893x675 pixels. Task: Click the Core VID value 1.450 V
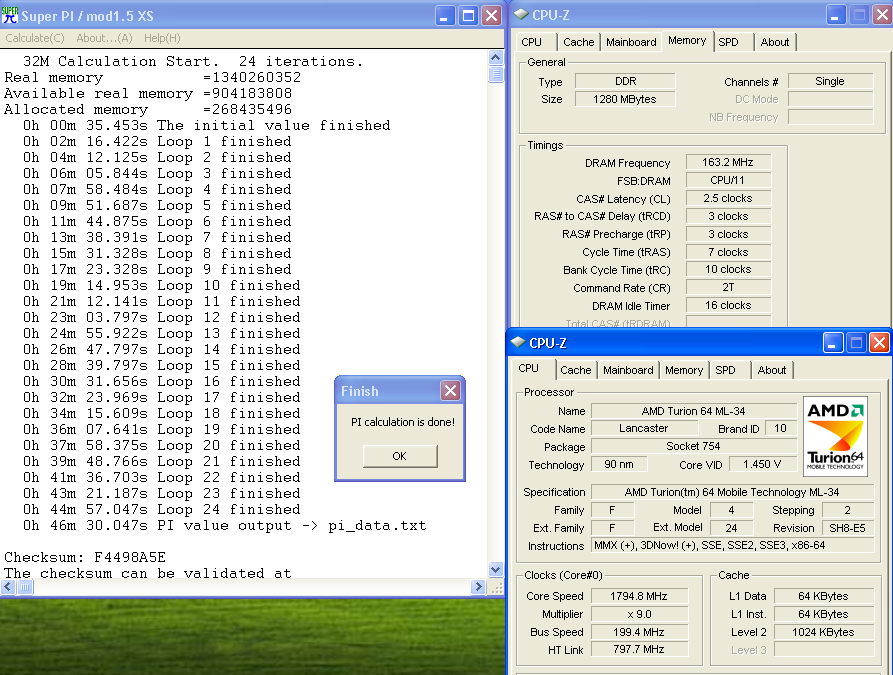coord(762,464)
